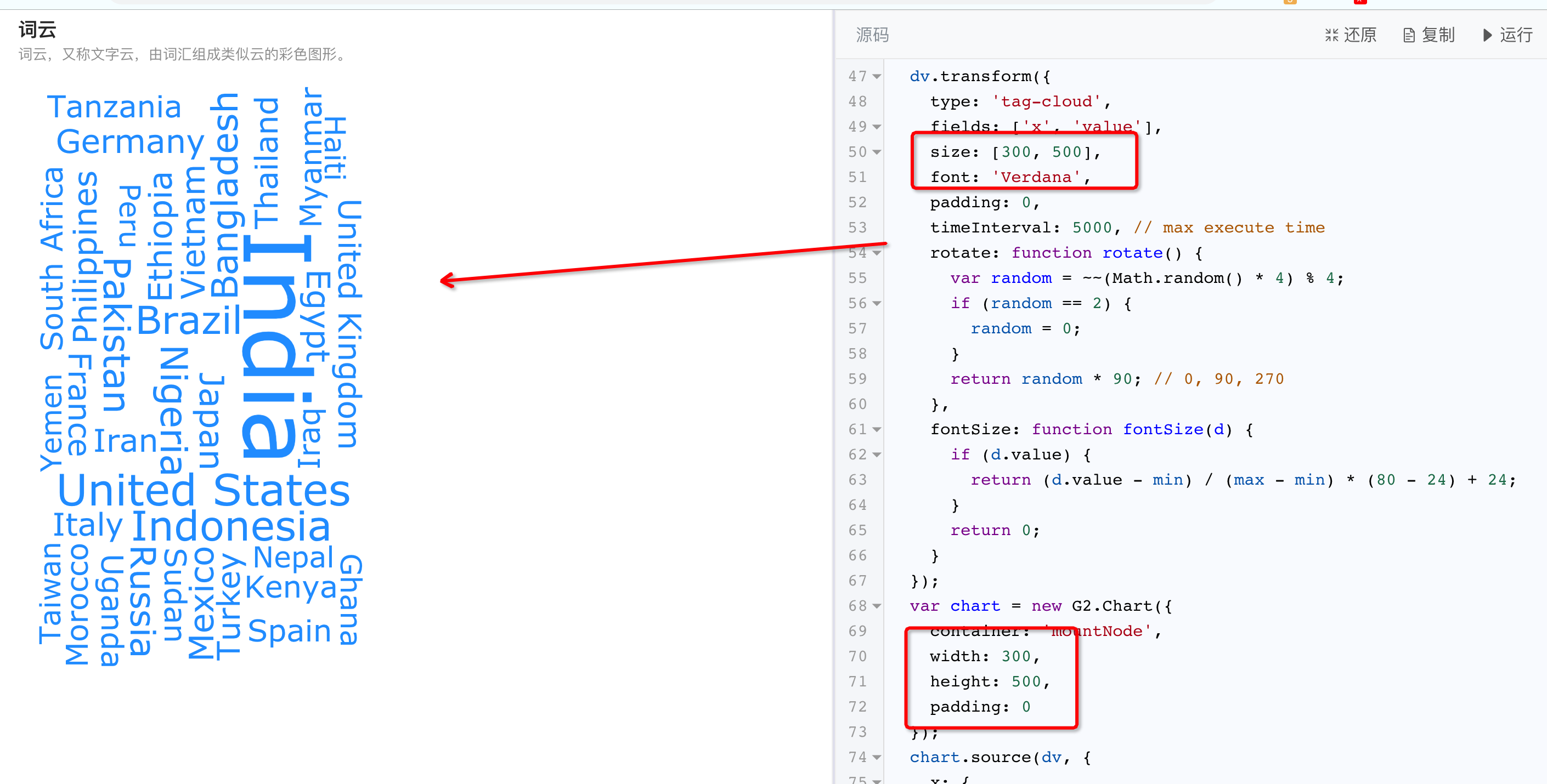Click the document icon beside 复制
The width and height of the screenshot is (1547, 784).
(x=1409, y=35)
